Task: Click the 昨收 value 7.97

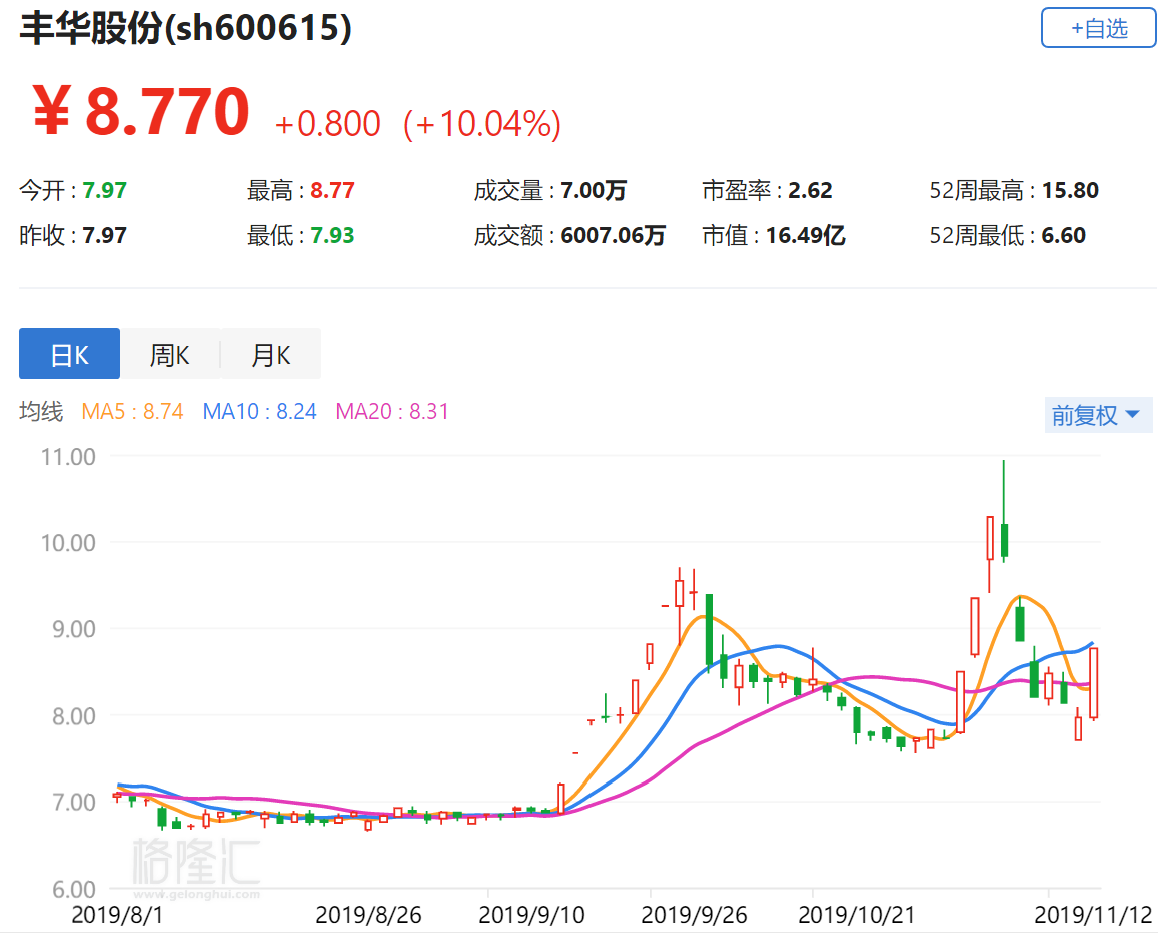Action: point(104,236)
